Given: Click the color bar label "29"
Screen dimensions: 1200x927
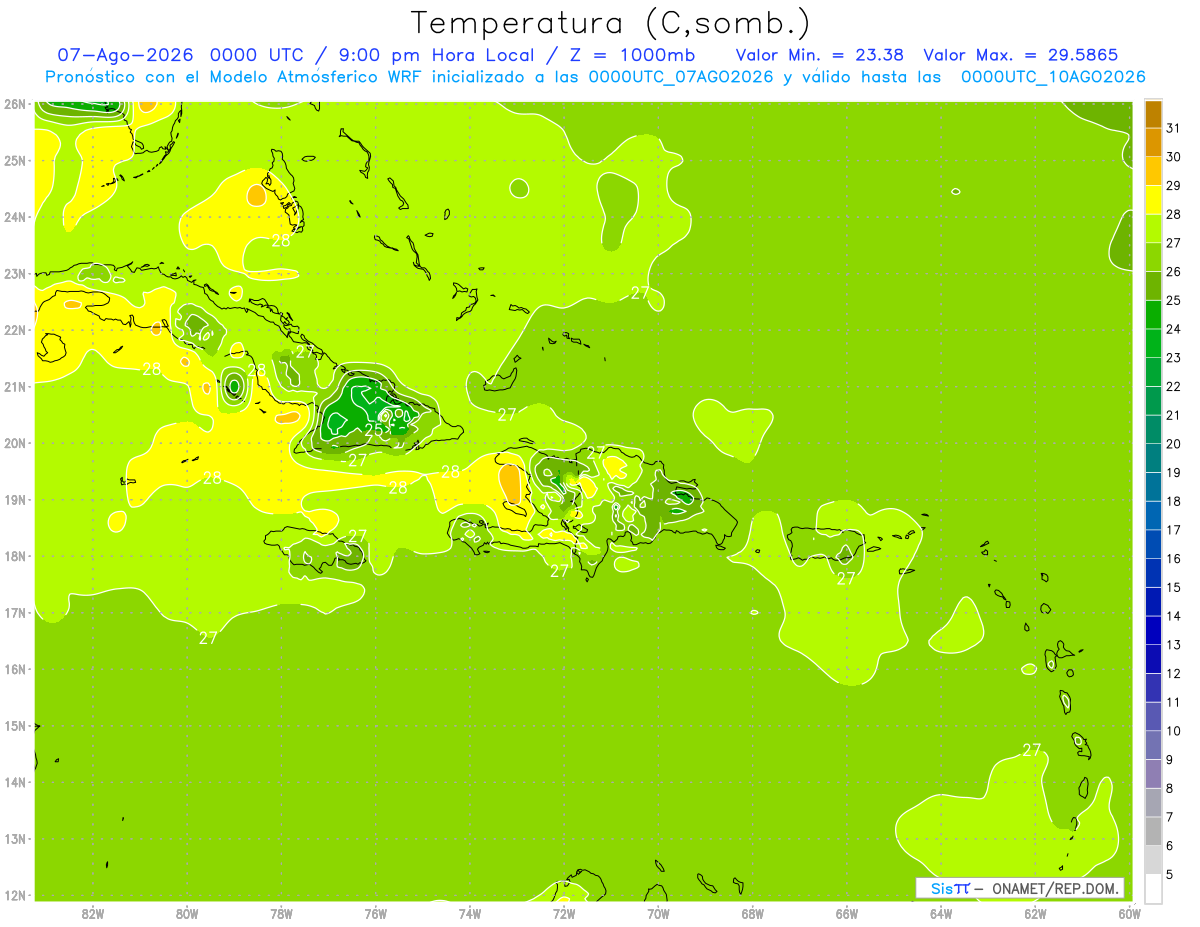Looking at the screenshot, I should coord(1173,185).
